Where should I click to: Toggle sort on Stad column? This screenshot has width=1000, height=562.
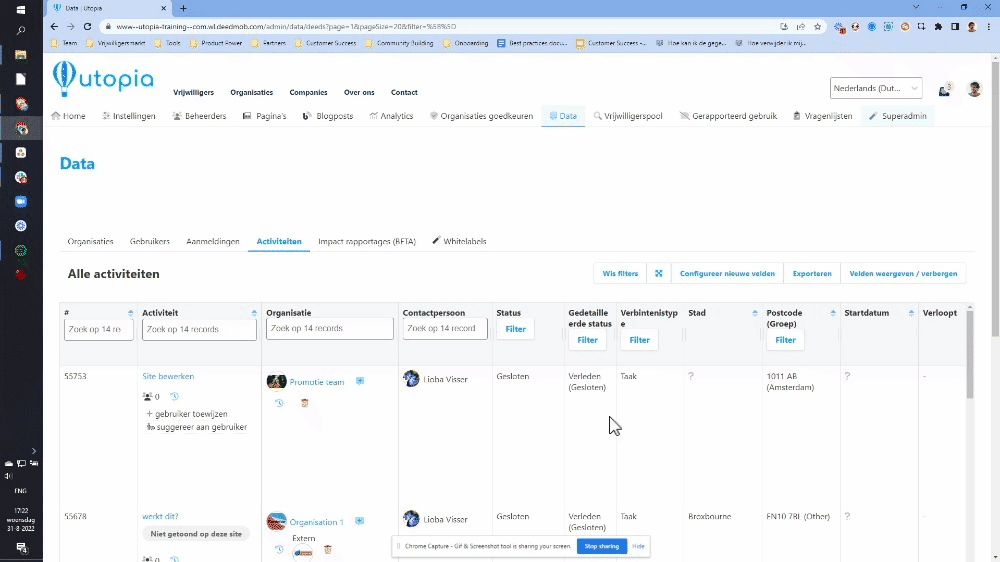pos(754,313)
